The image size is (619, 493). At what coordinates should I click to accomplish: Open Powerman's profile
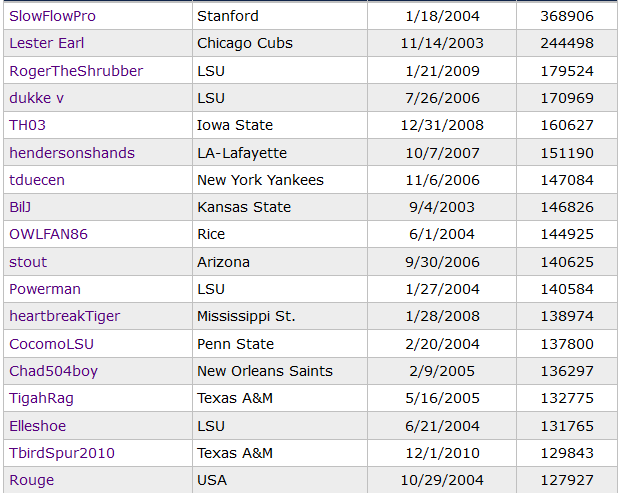(x=45, y=289)
